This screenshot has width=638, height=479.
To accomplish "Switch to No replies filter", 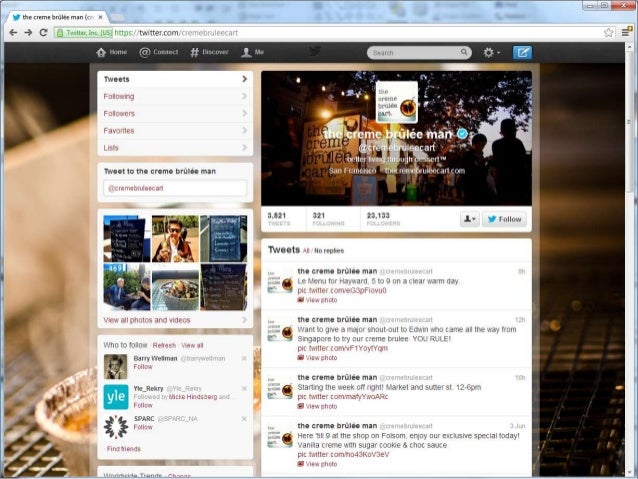I will coord(329,251).
